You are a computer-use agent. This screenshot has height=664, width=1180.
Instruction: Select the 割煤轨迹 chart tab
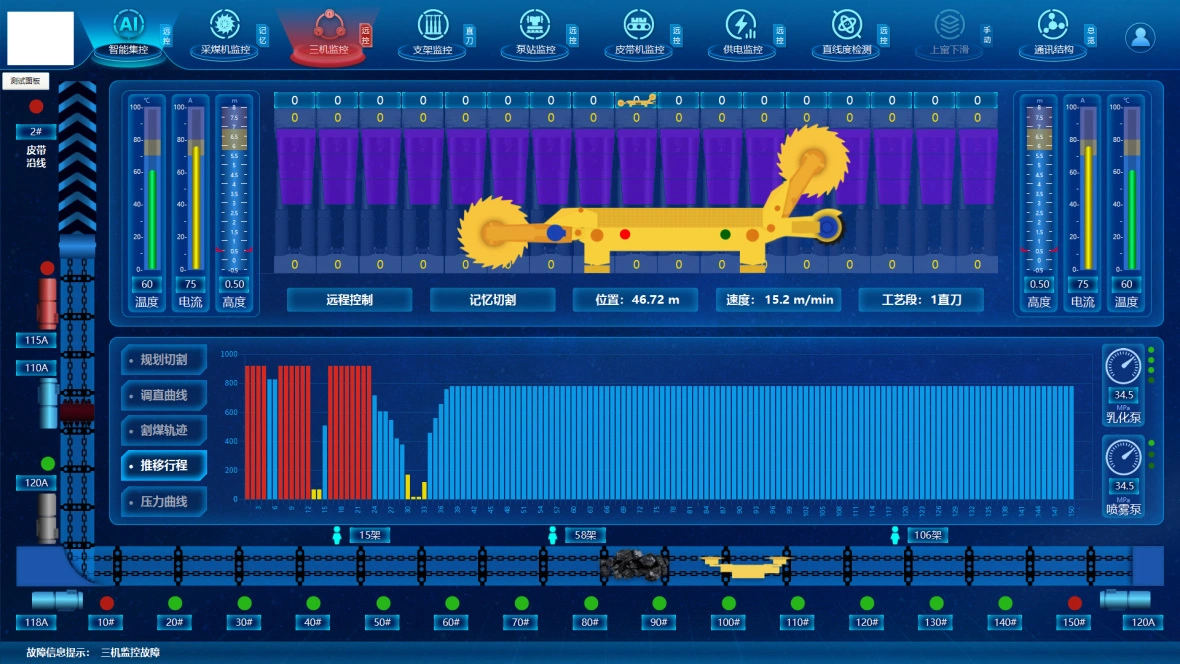pos(164,431)
